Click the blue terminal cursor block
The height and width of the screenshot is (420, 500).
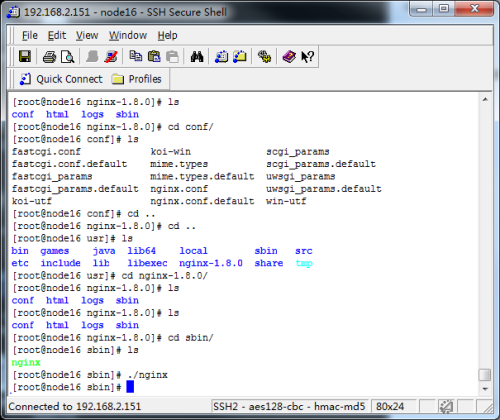[x=130, y=387]
